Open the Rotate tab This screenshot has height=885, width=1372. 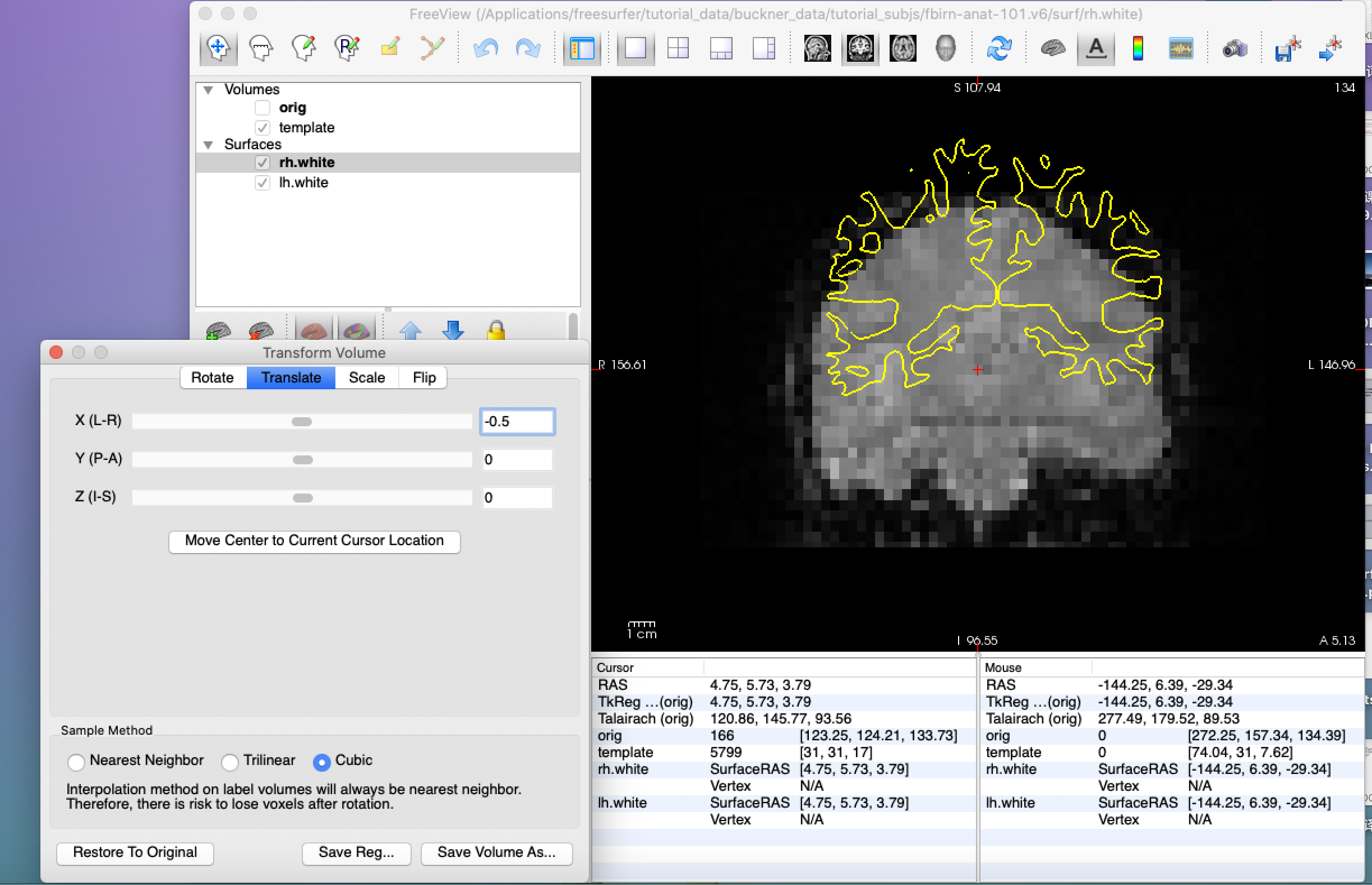(212, 377)
